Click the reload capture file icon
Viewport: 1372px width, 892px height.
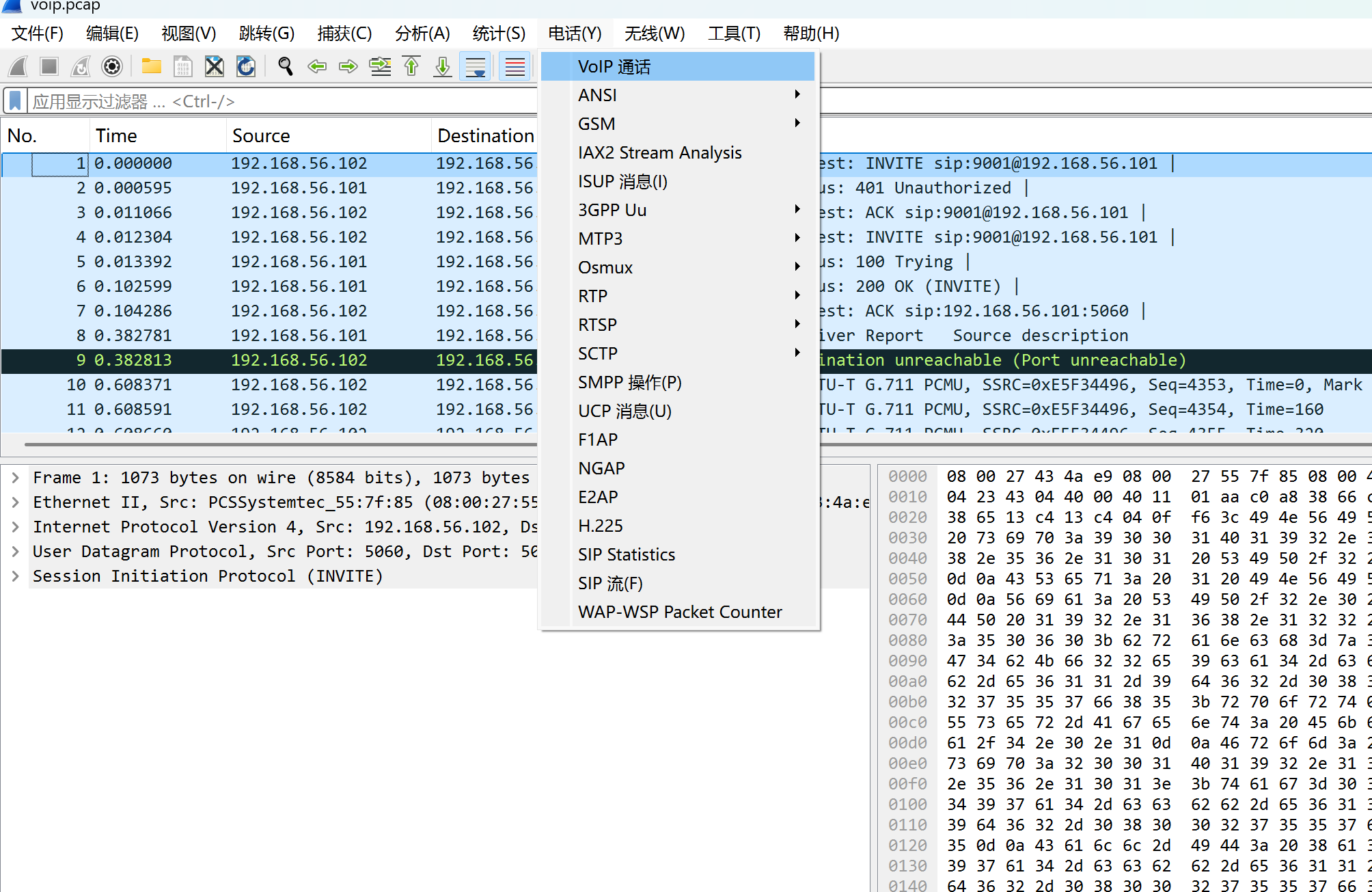tap(246, 66)
